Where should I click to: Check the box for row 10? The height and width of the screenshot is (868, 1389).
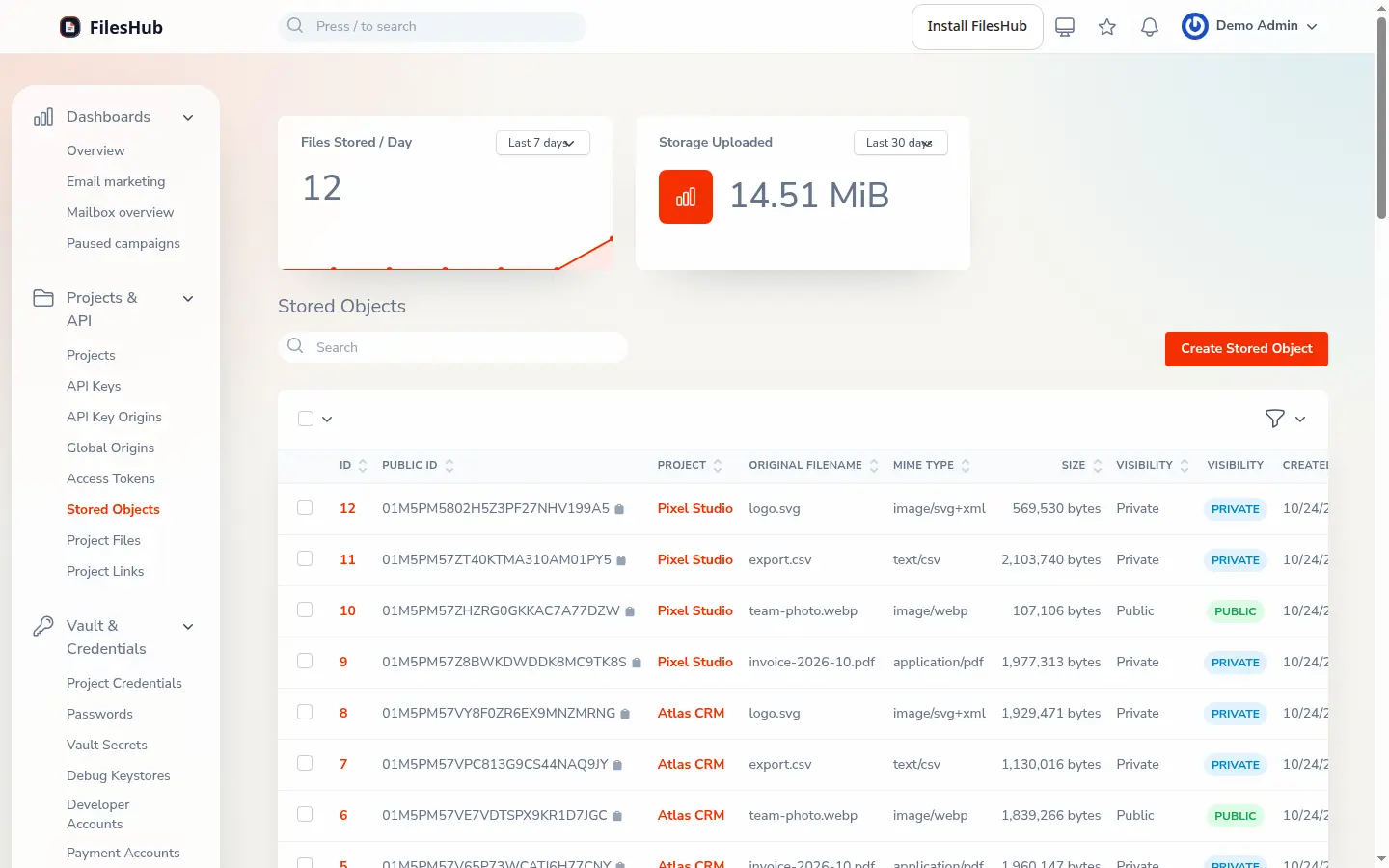click(x=305, y=610)
